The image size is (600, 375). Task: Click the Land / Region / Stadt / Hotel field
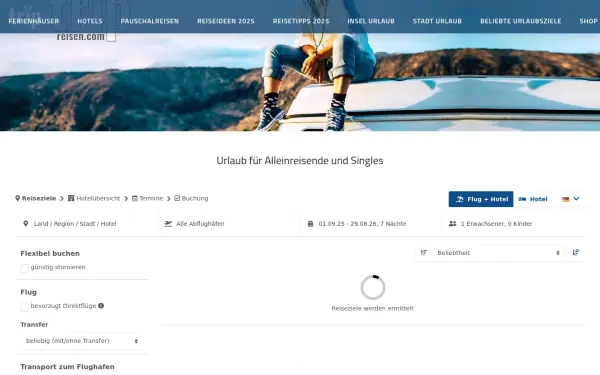pyautogui.click(x=86, y=224)
